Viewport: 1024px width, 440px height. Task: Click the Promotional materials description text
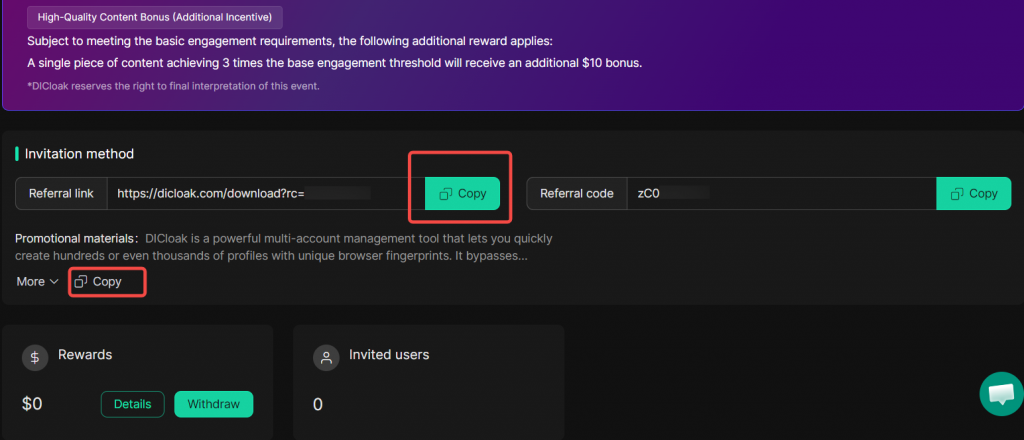pos(284,247)
